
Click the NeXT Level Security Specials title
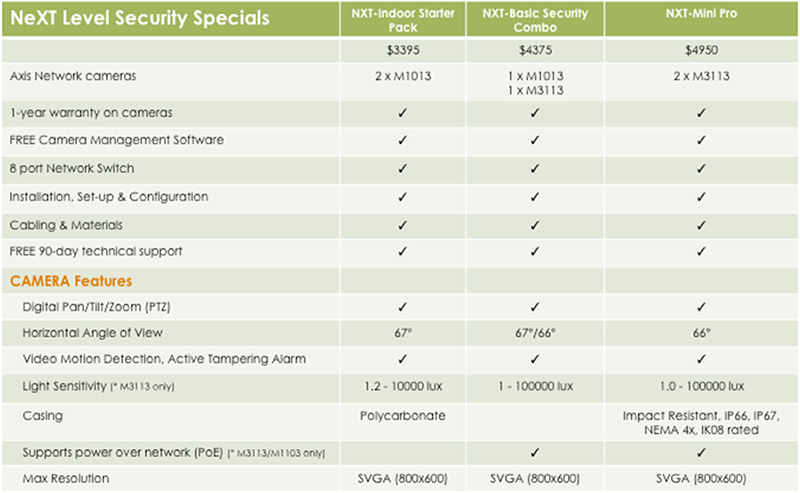point(140,18)
